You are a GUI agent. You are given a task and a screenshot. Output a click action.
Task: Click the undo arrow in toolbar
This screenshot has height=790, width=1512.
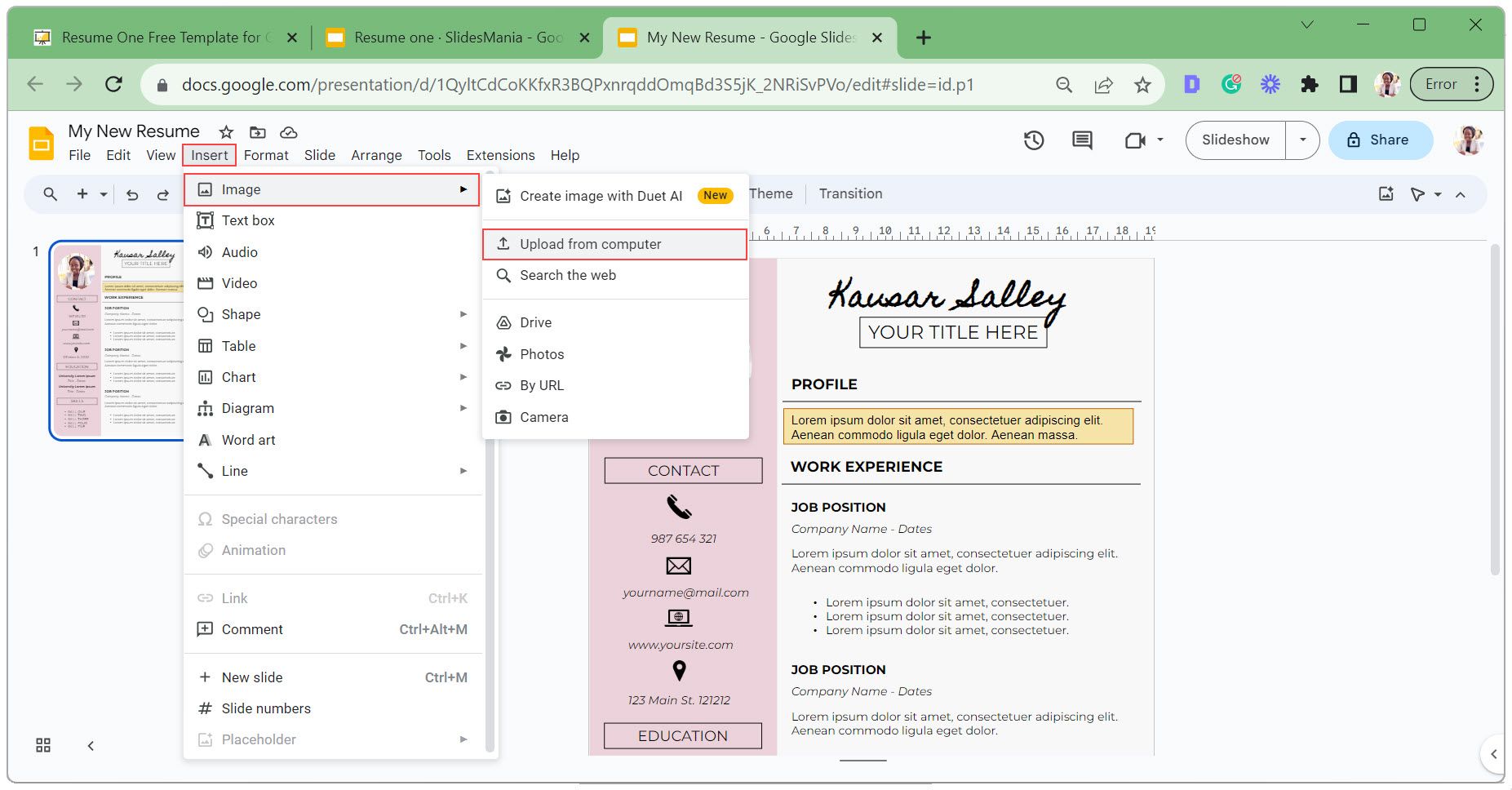coord(132,194)
